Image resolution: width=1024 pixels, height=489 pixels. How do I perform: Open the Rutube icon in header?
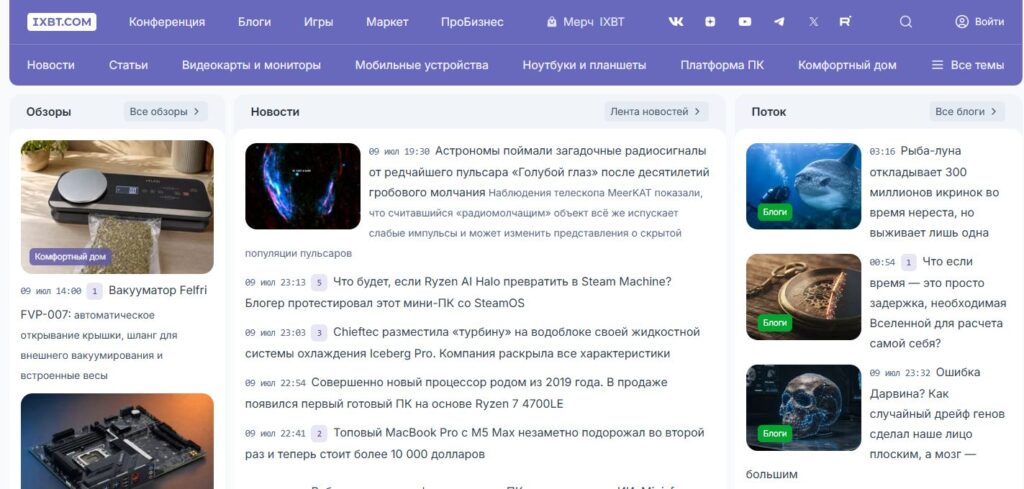[845, 22]
